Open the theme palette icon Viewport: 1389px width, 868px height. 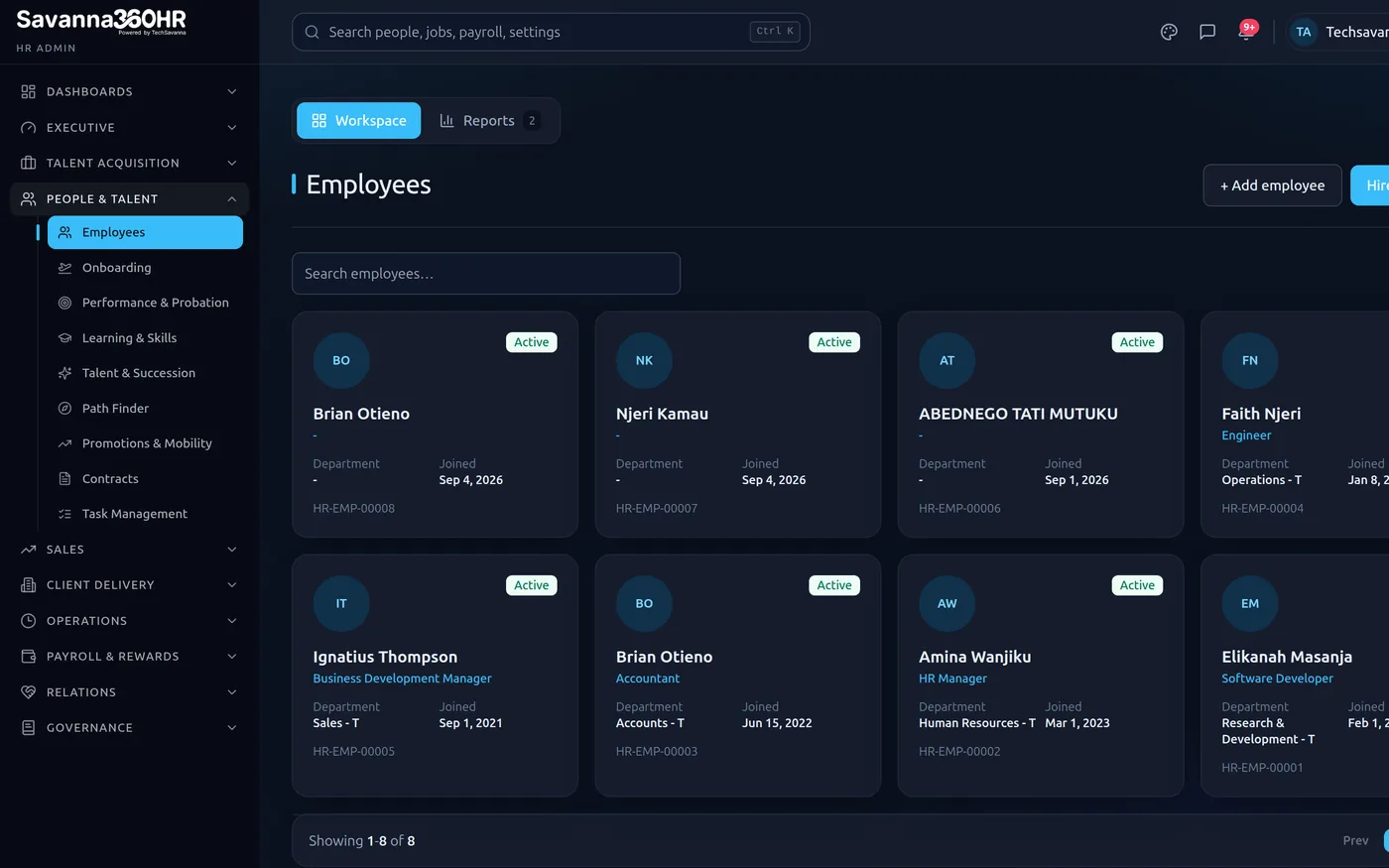[x=1169, y=32]
